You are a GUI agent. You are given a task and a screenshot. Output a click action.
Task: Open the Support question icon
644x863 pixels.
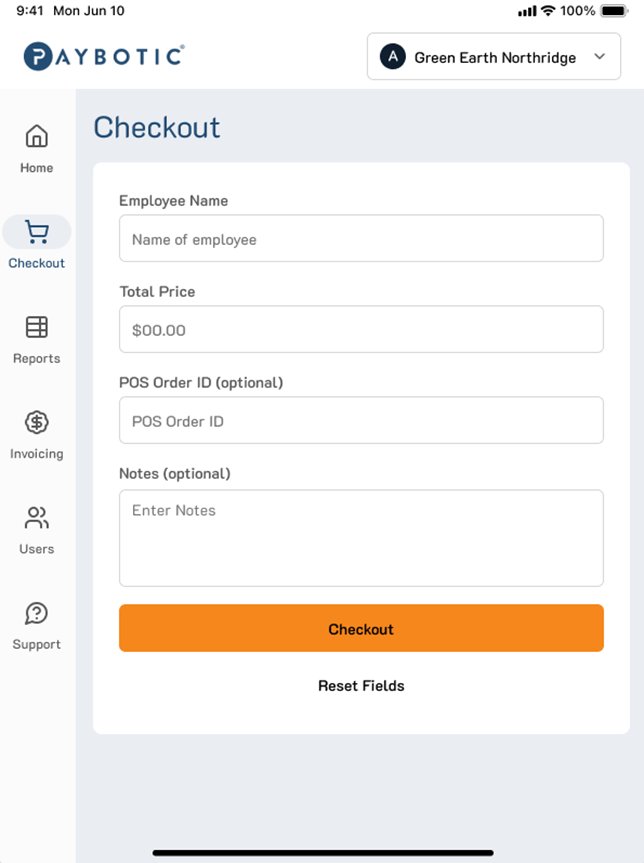pyautogui.click(x=37, y=613)
